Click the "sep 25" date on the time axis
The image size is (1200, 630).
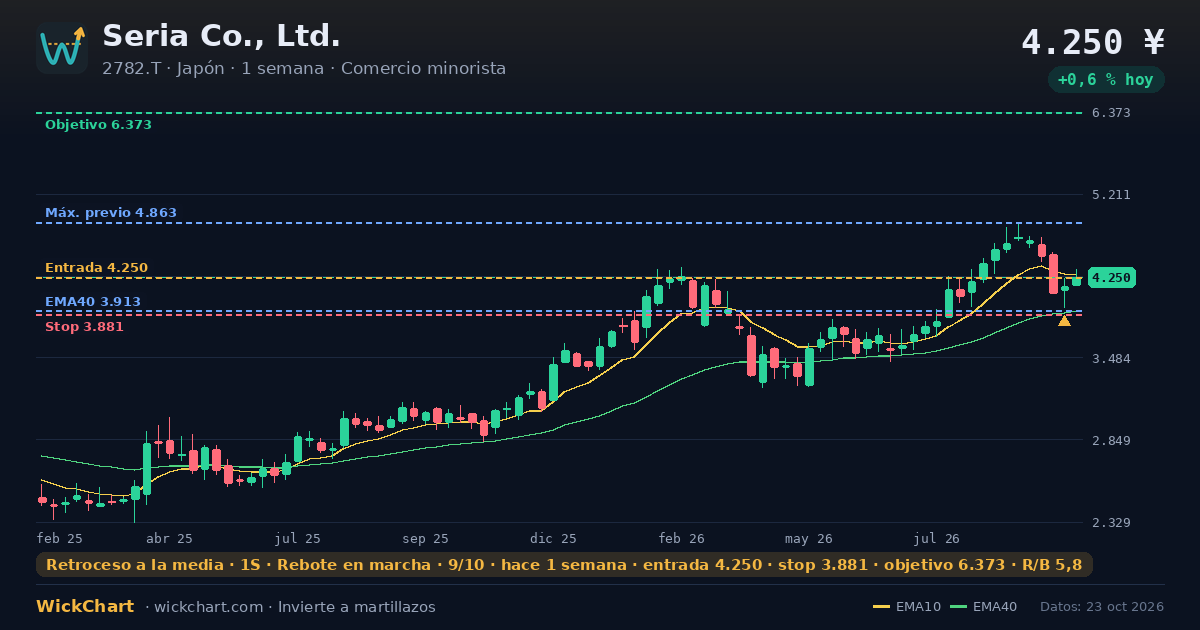[426, 538]
